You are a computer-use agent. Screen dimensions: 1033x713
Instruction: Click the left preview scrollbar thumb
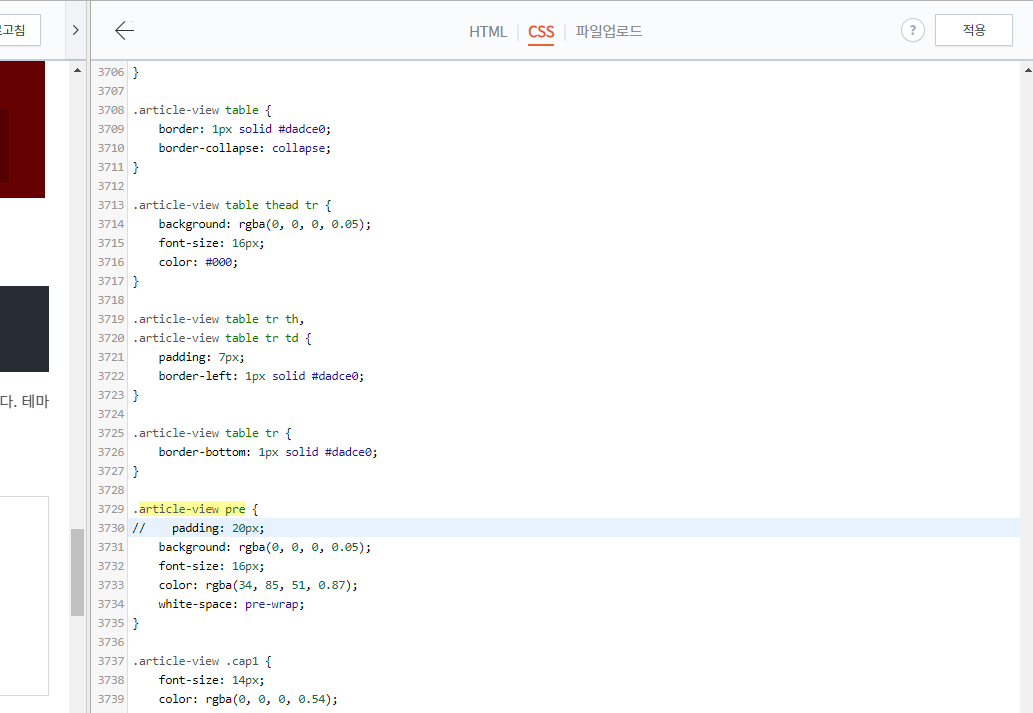[78, 572]
